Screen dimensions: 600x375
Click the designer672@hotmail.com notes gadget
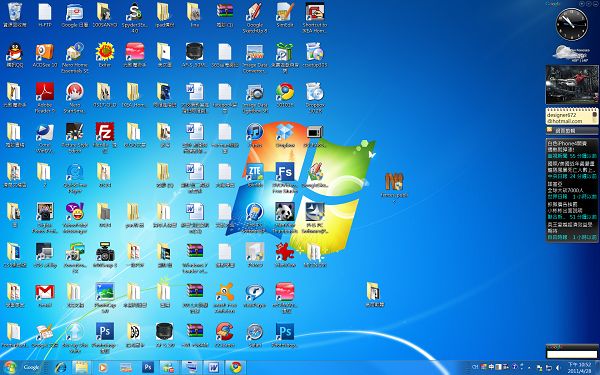(x=572, y=116)
